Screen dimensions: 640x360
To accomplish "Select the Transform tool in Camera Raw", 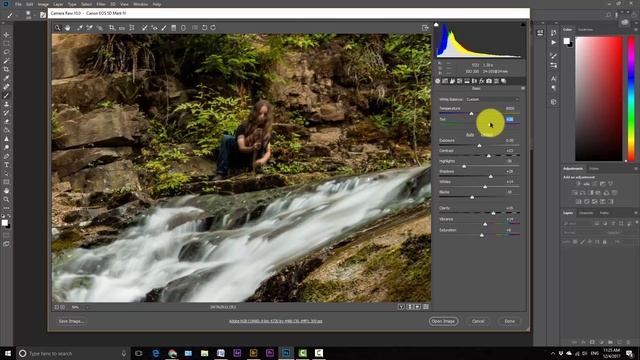I will [x=132, y=28].
